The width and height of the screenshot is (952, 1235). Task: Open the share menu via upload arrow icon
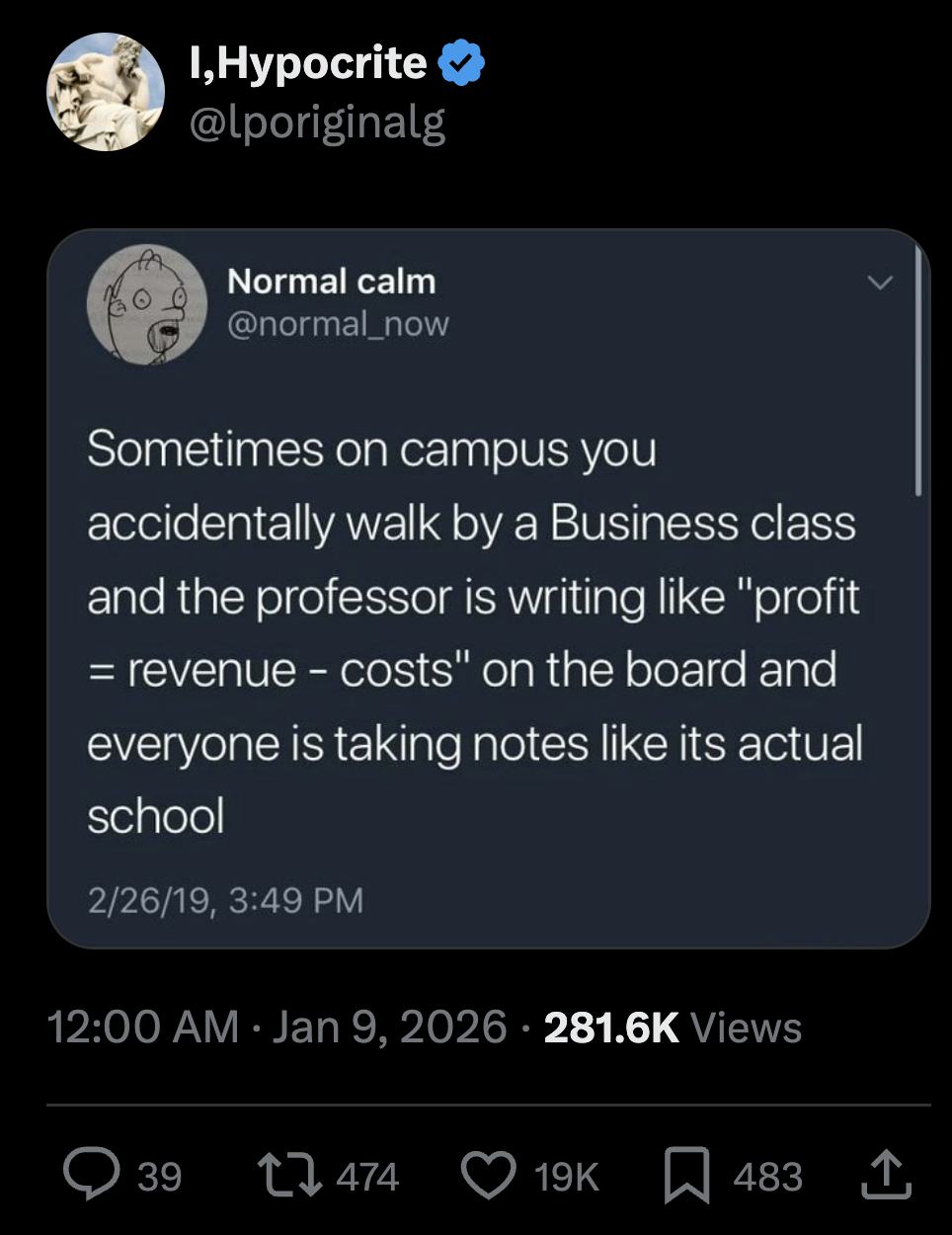point(886,1175)
